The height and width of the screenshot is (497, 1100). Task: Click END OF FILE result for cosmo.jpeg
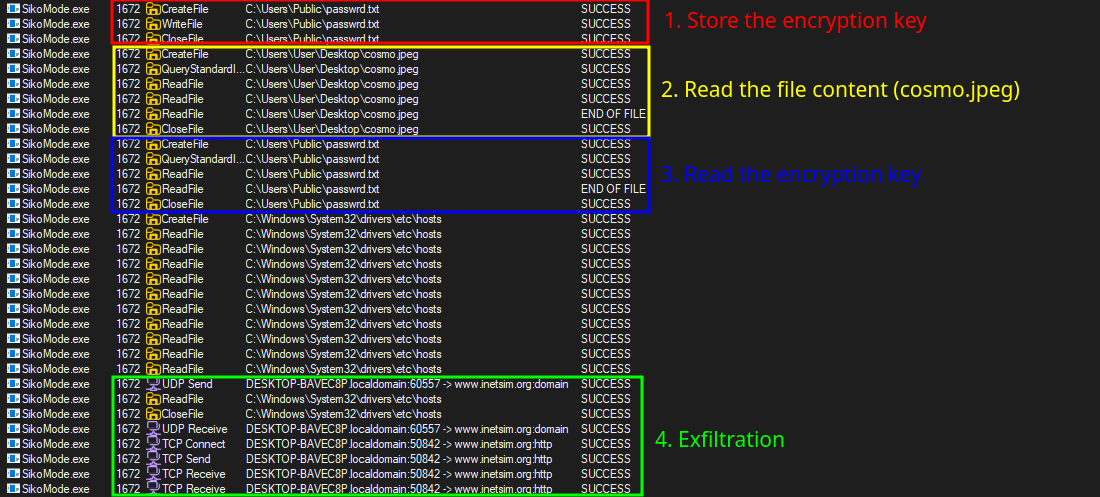pyautogui.click(x=613, y=114)
